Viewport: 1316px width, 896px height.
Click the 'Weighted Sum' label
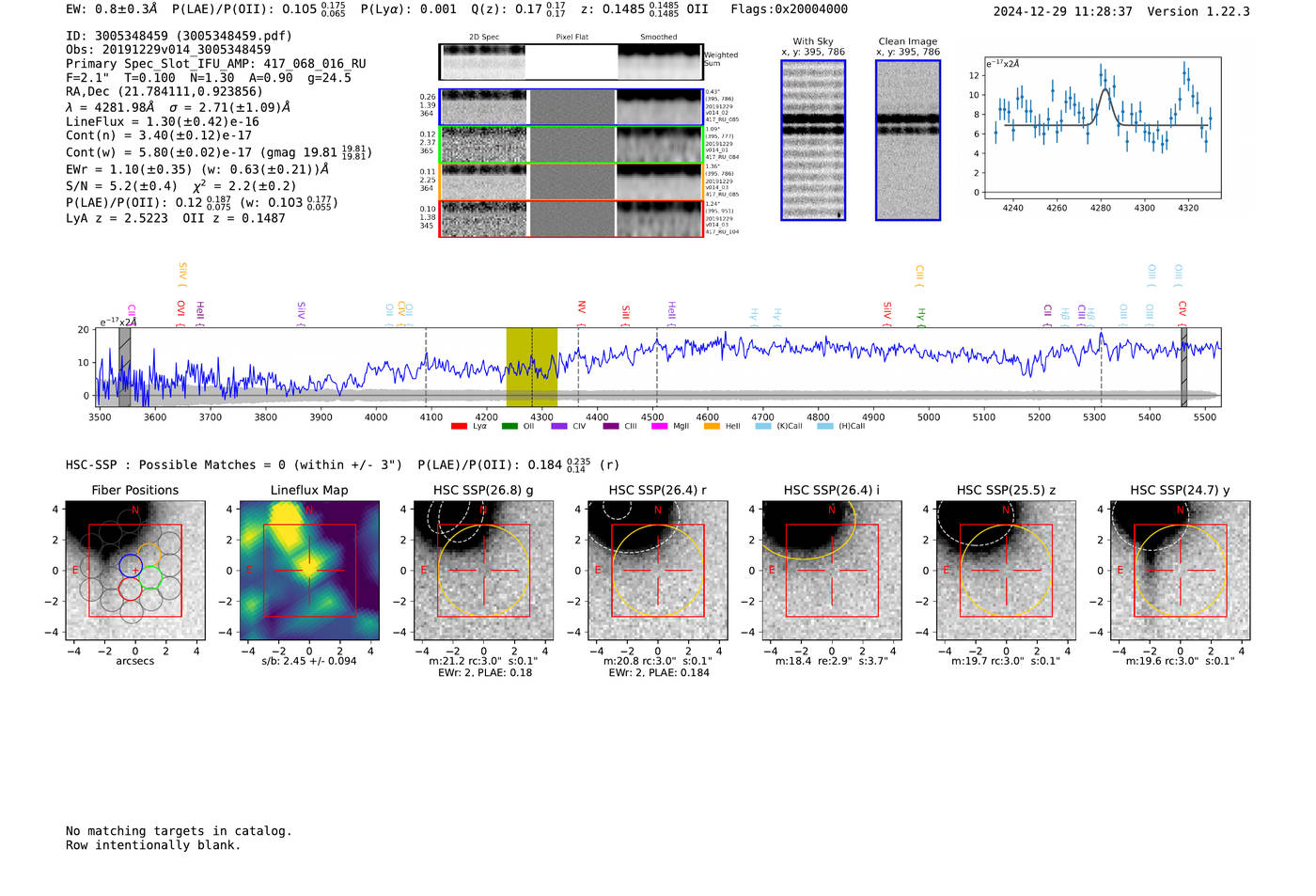point(721,59)
